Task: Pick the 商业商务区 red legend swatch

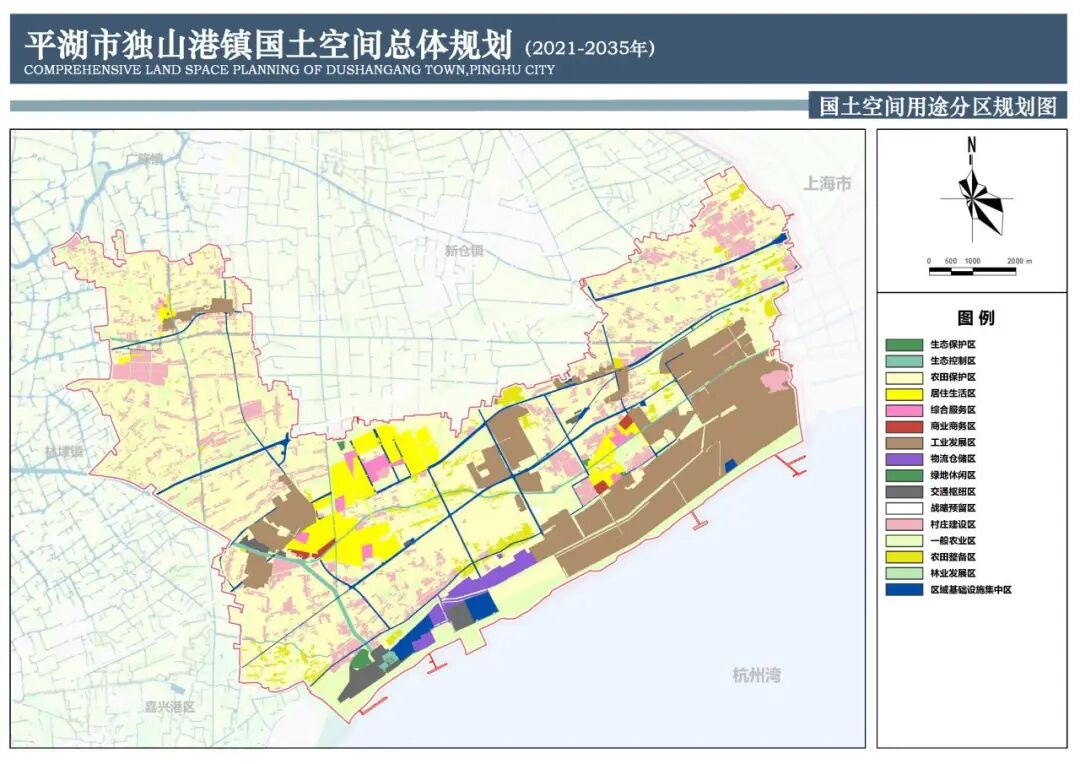Action: click(x=903, y=427)
